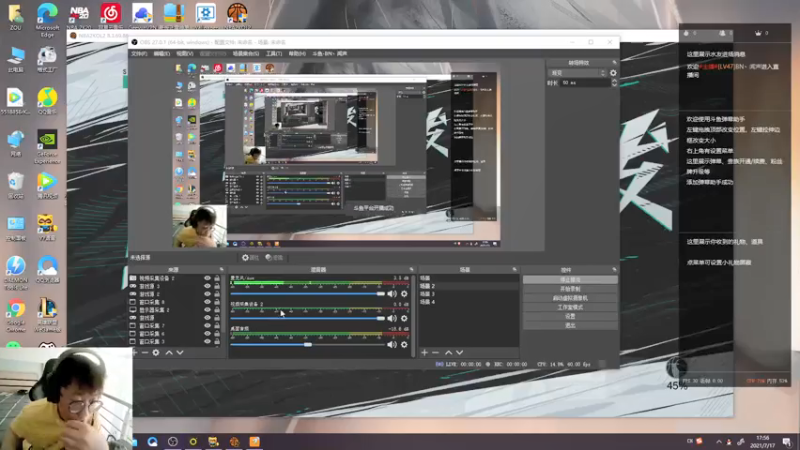Screen dimensions: 800x450
Task: Move selected source up
Action: coord(169,353)
